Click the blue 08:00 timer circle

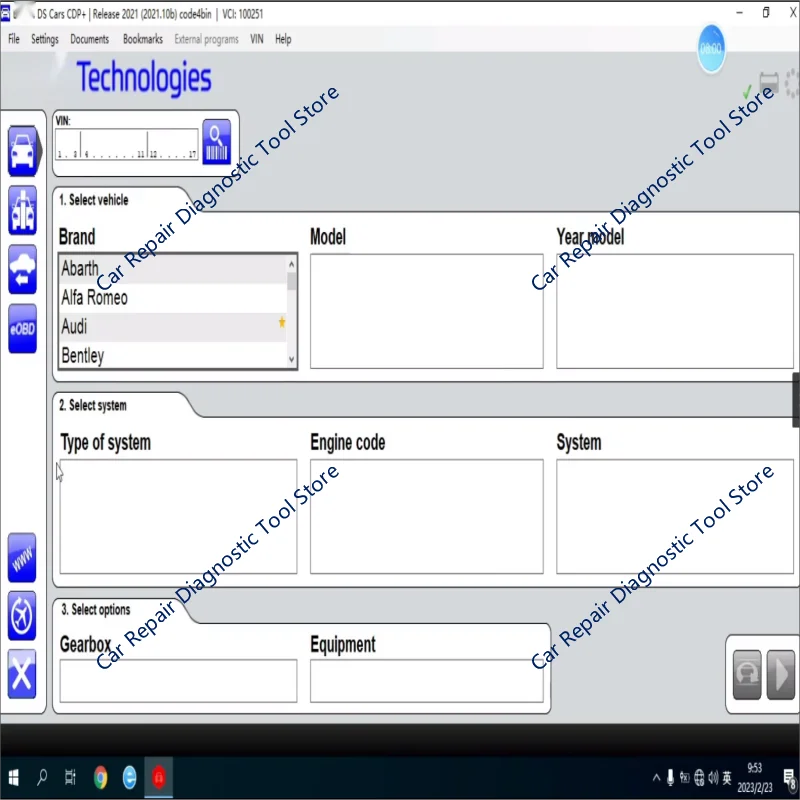click(x=711, y=48)
